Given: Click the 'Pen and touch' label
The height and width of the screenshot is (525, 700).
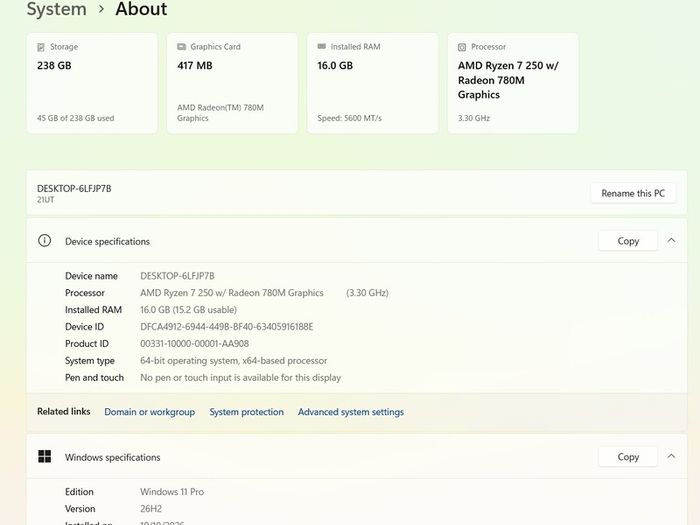Looking at the screenshot, I should click(x=94, y=378).
